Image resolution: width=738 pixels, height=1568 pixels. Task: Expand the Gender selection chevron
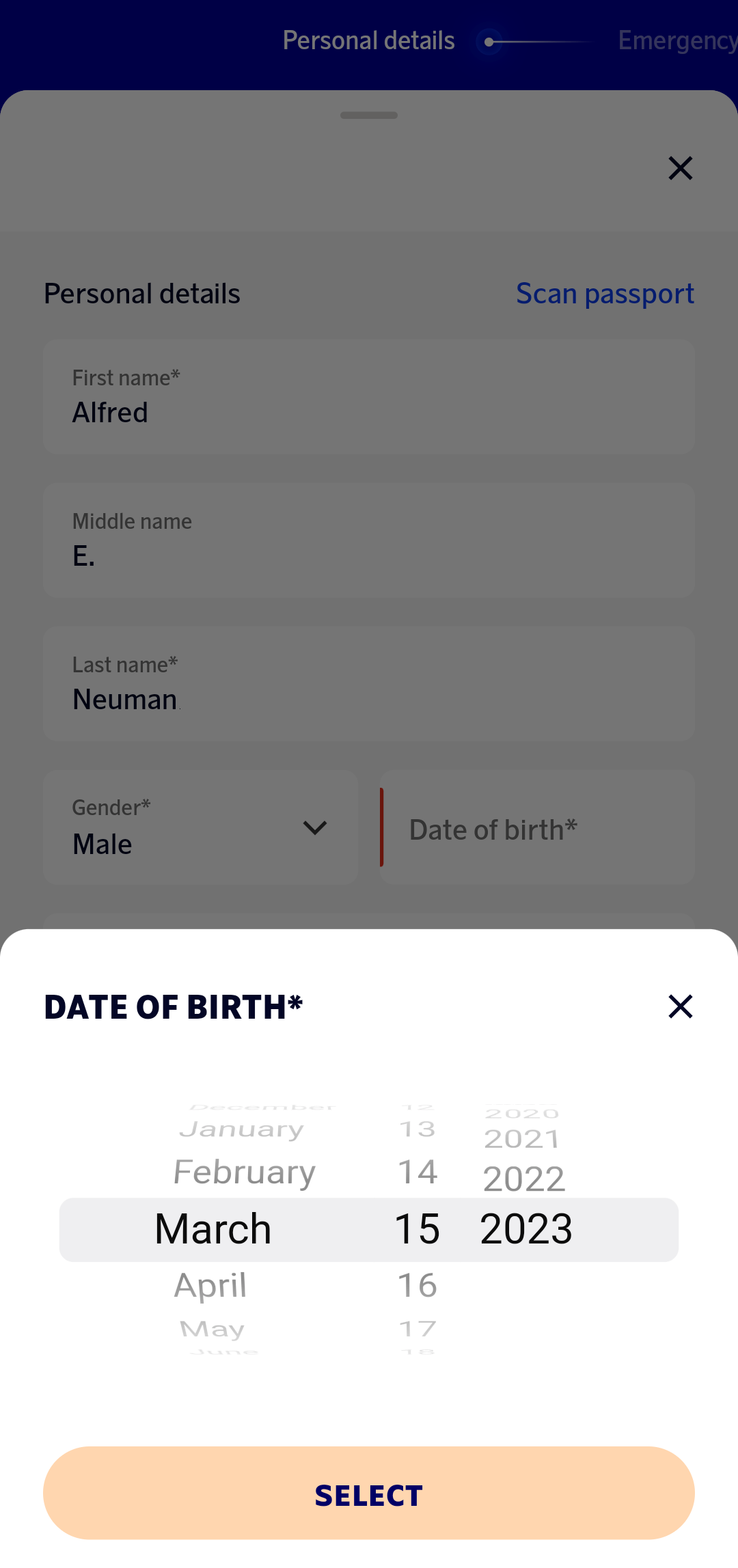pyautogui.click(x=314, y=827)
